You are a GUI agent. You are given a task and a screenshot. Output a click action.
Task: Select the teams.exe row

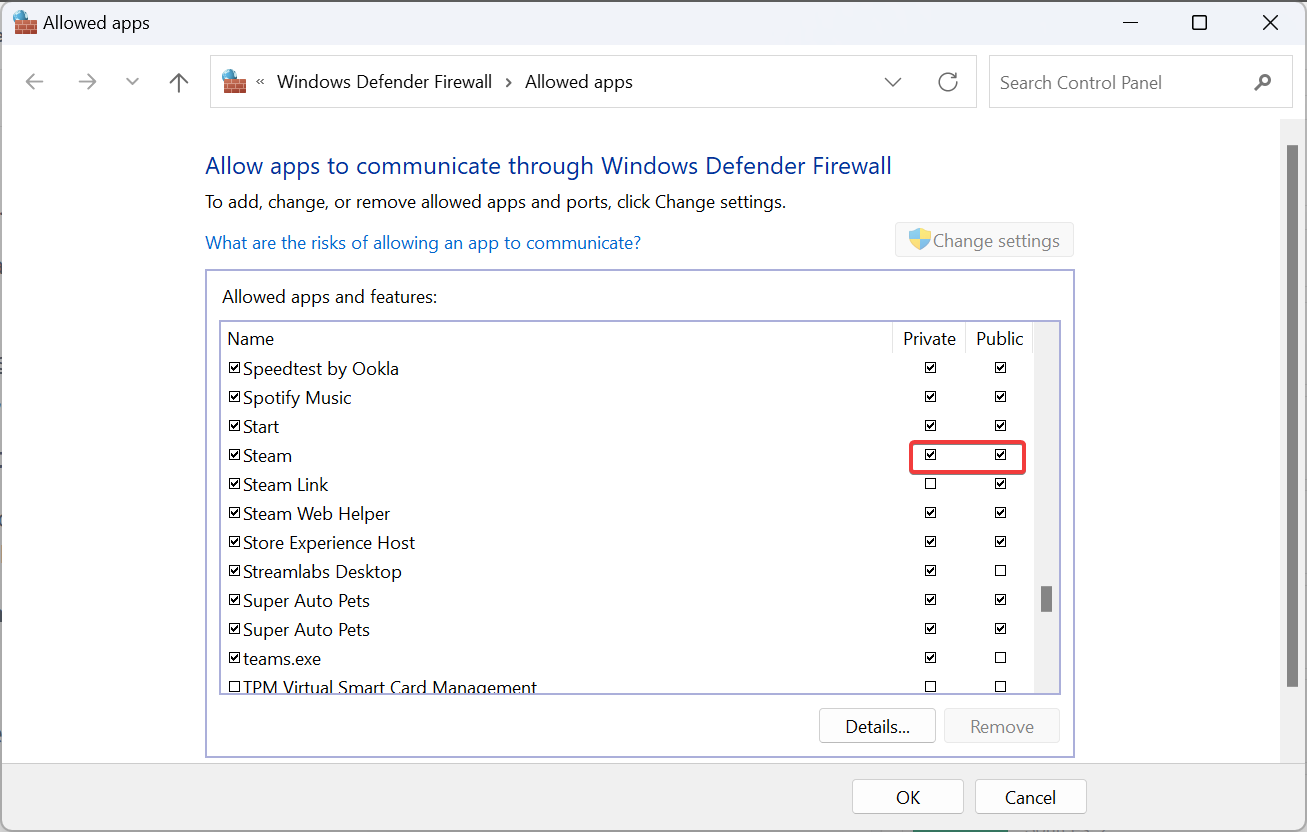pyautogui.click(x=282, y=659)
